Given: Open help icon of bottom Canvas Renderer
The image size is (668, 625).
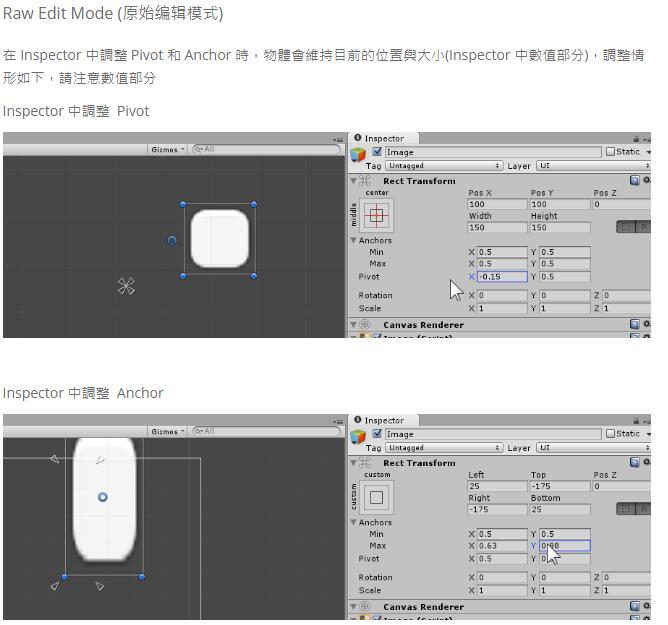Looking at the screenshot, I should tap(634, 606).
